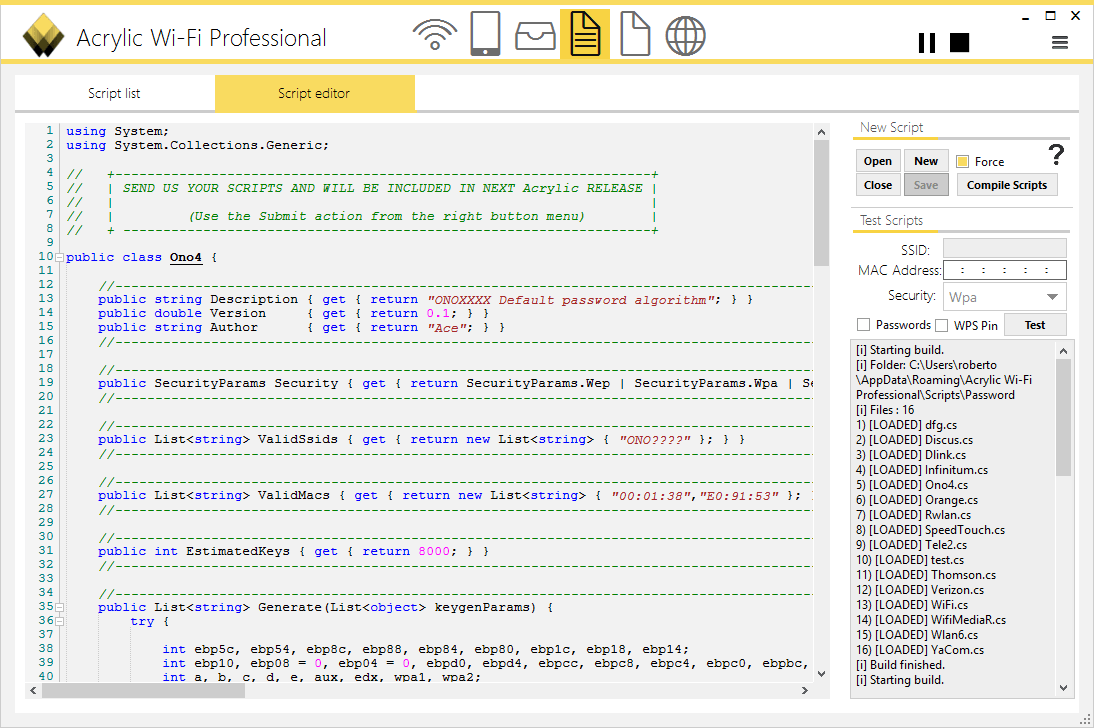Open the mobile device icon in toolbar
The height and width of the screenshot is (728, 1094).
485,34
